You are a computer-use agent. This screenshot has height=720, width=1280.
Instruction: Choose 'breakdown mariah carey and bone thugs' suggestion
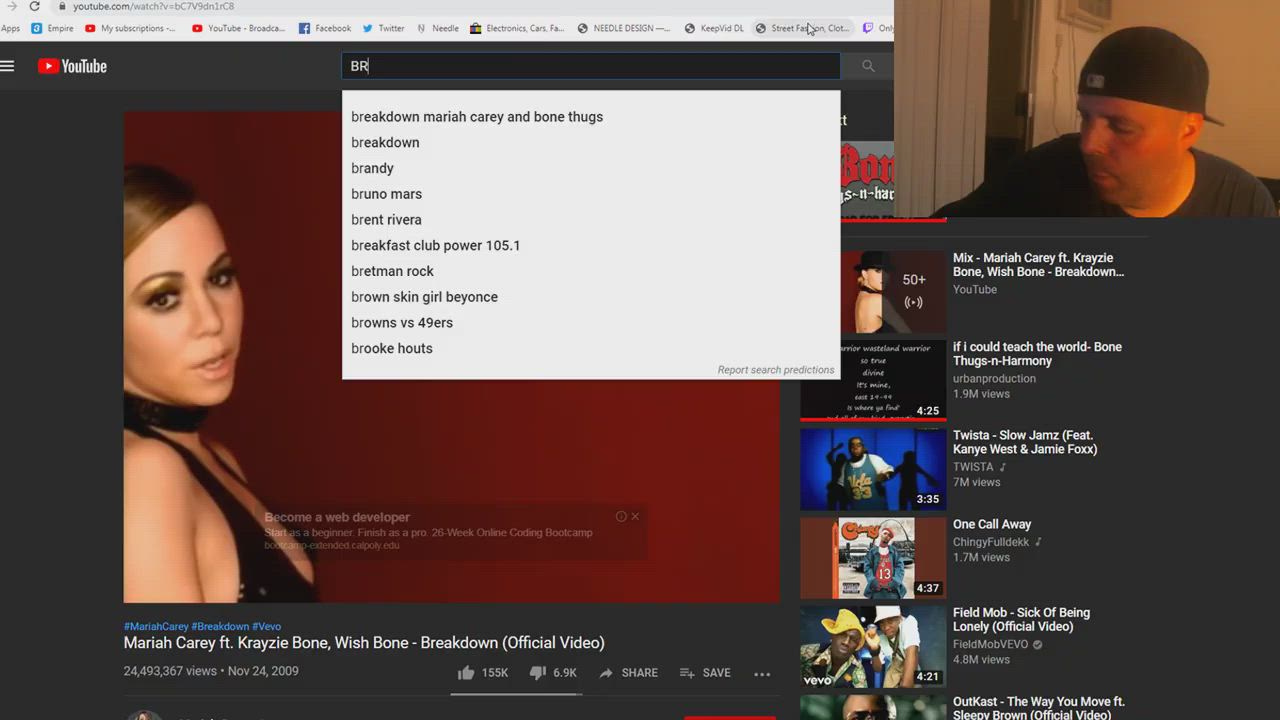click(x=477, y=117)
